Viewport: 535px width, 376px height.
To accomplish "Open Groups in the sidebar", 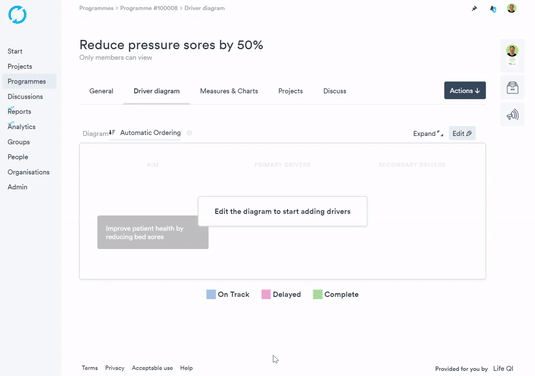I will [x=18, y=142].
